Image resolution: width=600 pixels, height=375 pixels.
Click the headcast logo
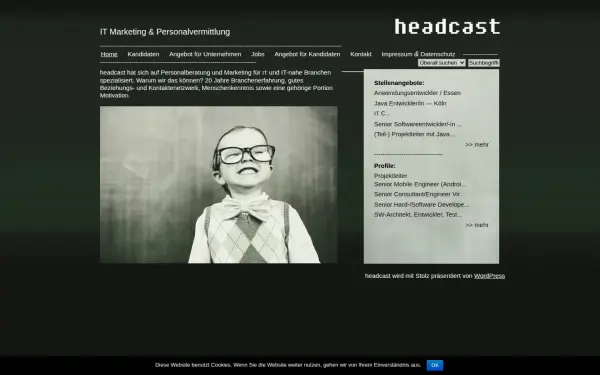(x=447, y=26)
